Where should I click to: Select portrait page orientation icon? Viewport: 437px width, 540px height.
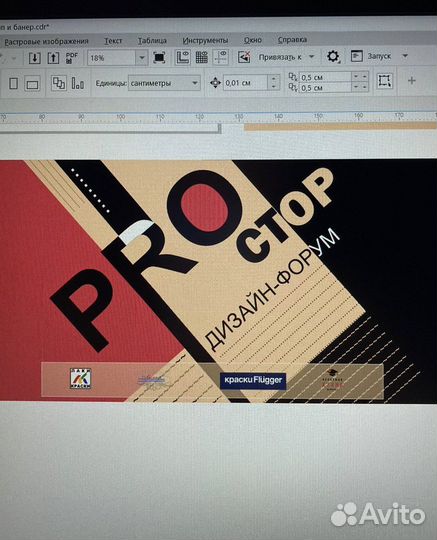(x=13, y=83)
